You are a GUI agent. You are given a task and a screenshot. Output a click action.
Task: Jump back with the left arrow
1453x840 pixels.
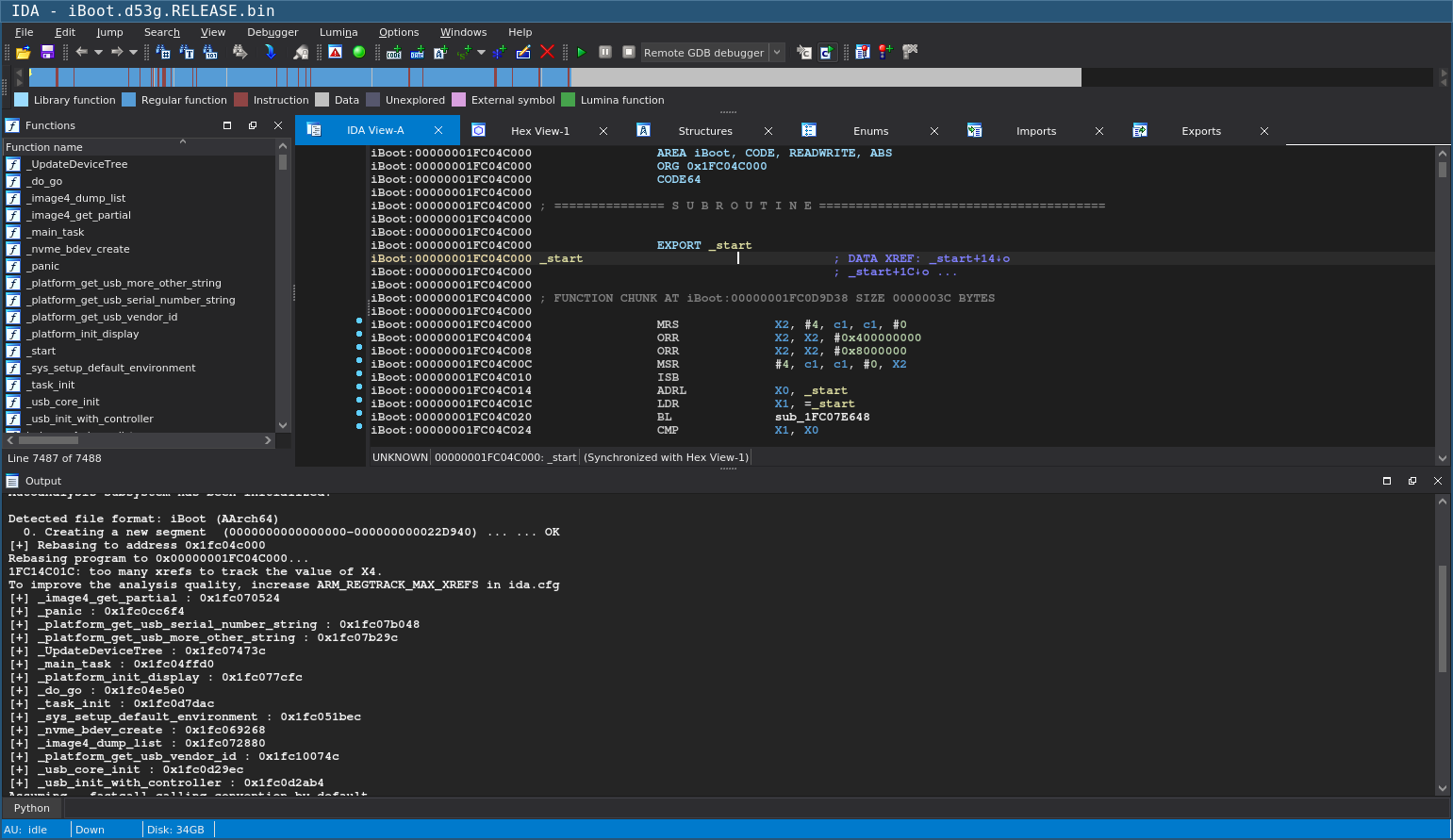pos(81,52)
